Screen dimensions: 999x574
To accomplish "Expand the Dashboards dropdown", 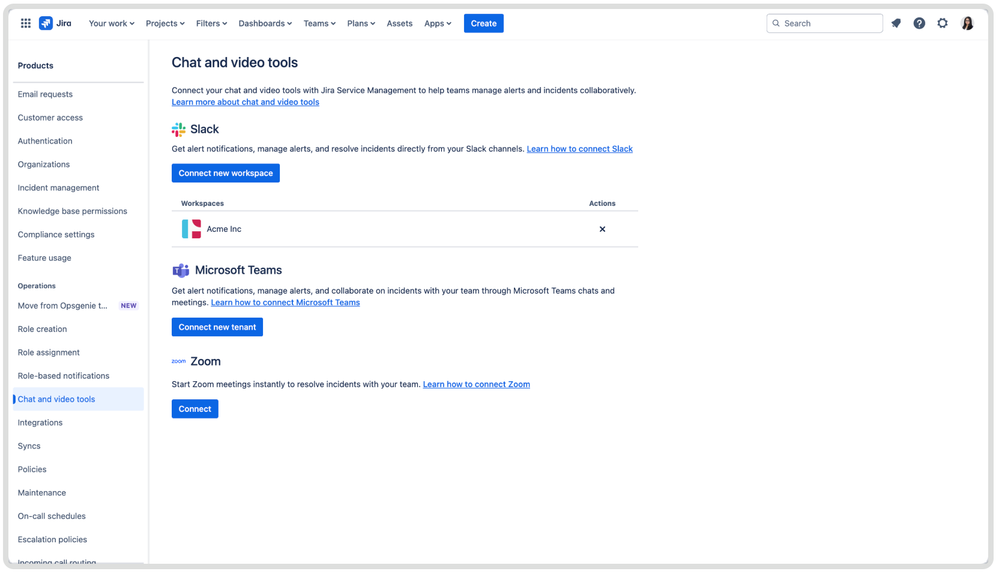I will (265, 24).
